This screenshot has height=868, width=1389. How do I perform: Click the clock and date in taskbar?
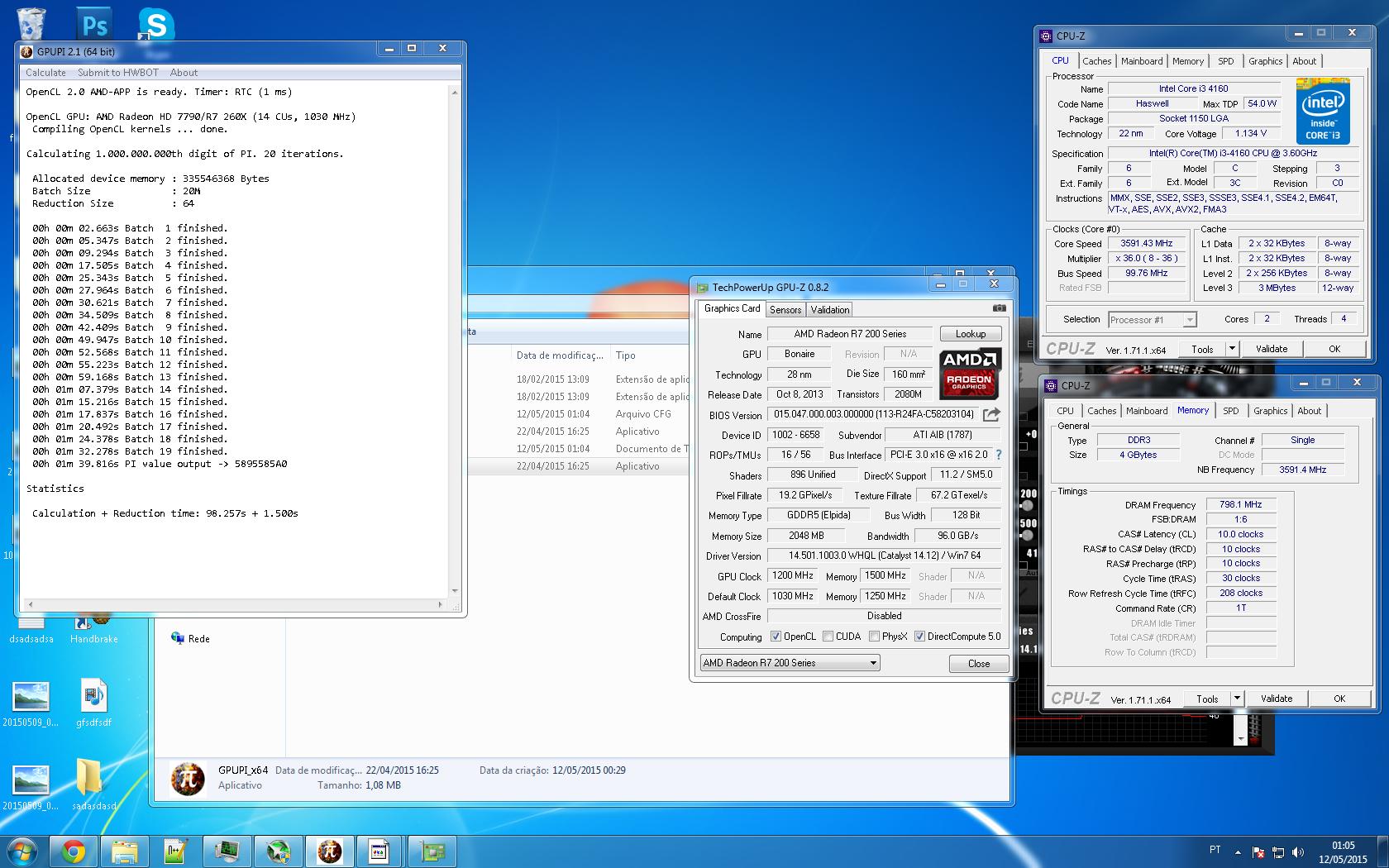pyautogui.click(x=1343, y=851)
